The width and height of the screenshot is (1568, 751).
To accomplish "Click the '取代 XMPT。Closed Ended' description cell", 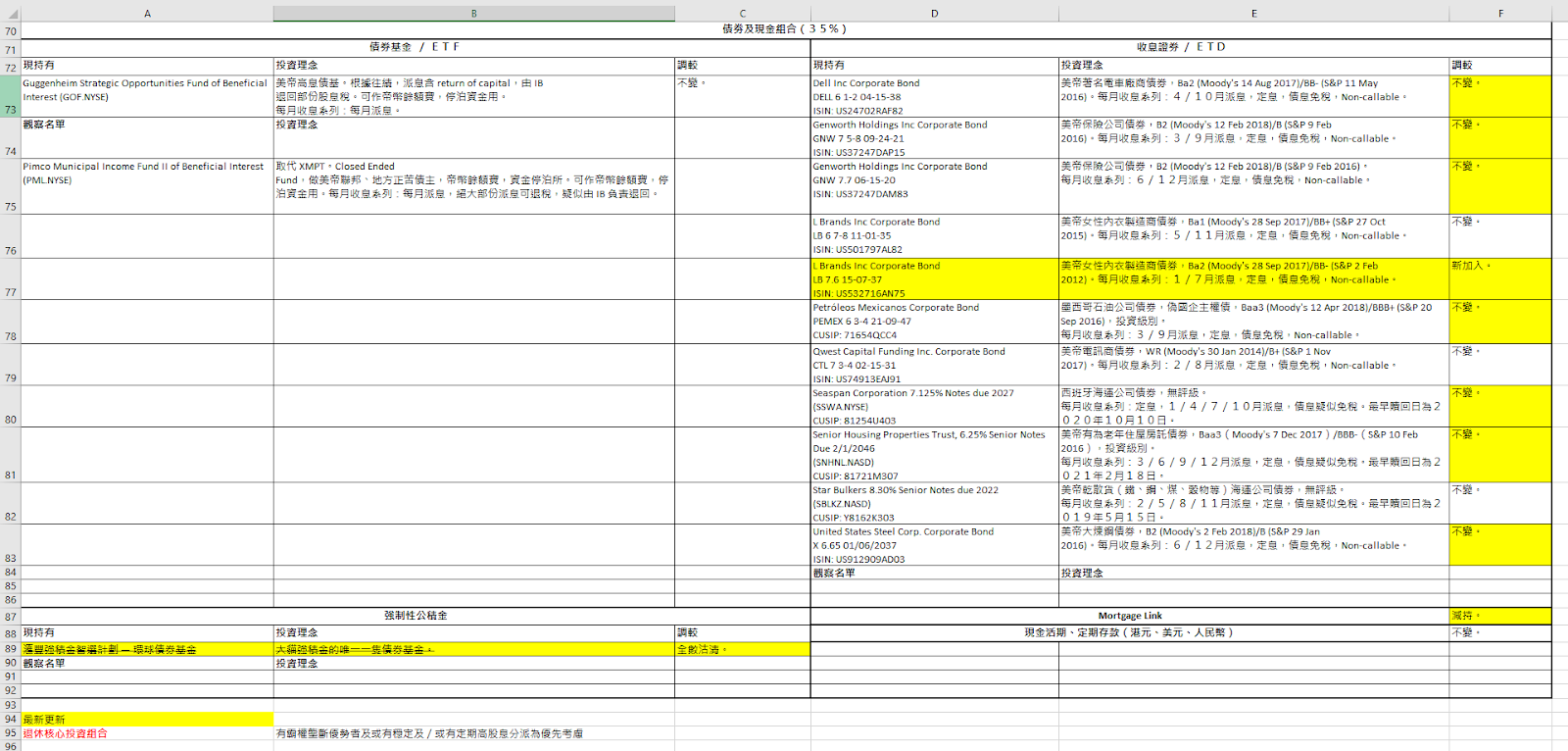I will [474, 186].
